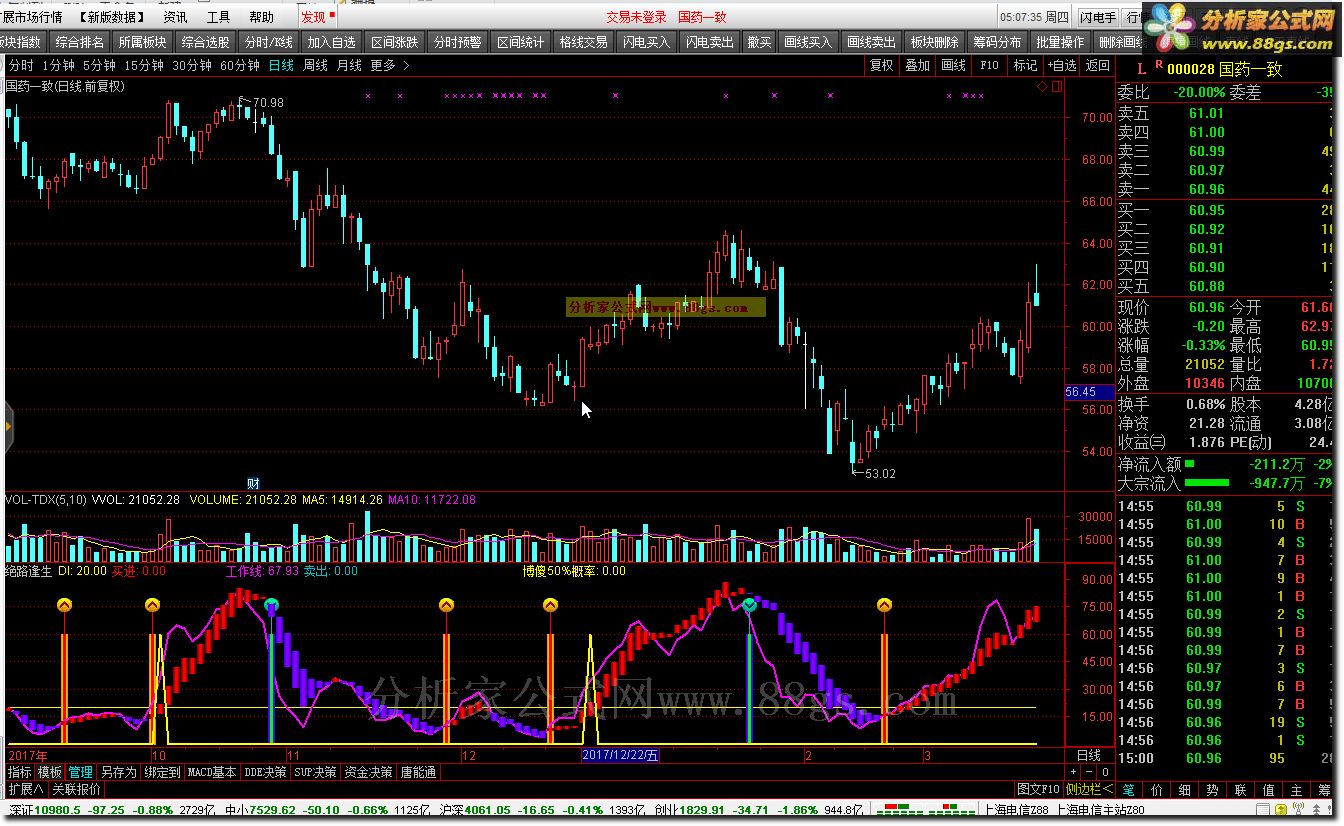Open the 新版数据 menu

(111, 17)
